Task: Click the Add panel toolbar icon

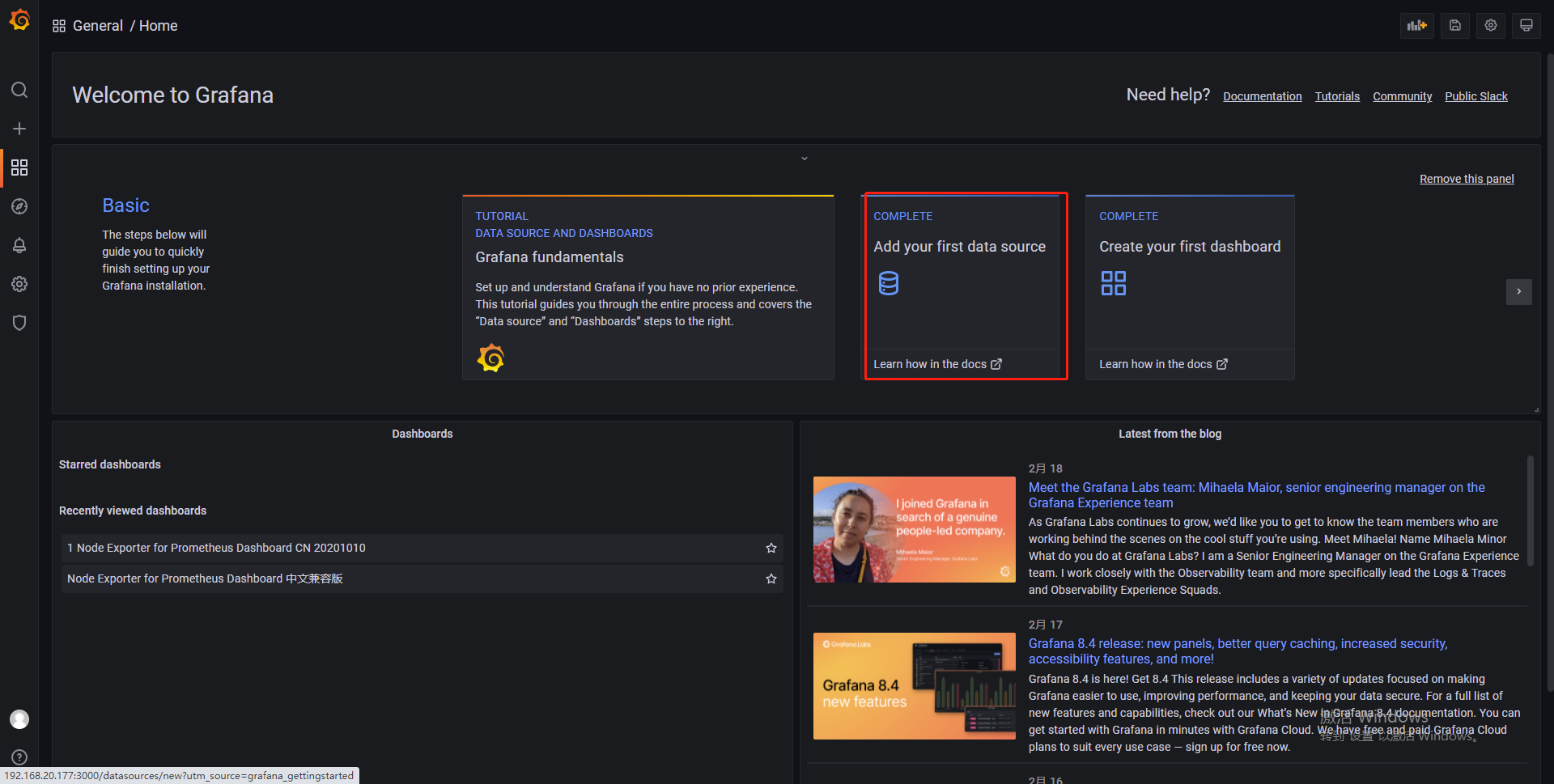Action: [1417, 25]
